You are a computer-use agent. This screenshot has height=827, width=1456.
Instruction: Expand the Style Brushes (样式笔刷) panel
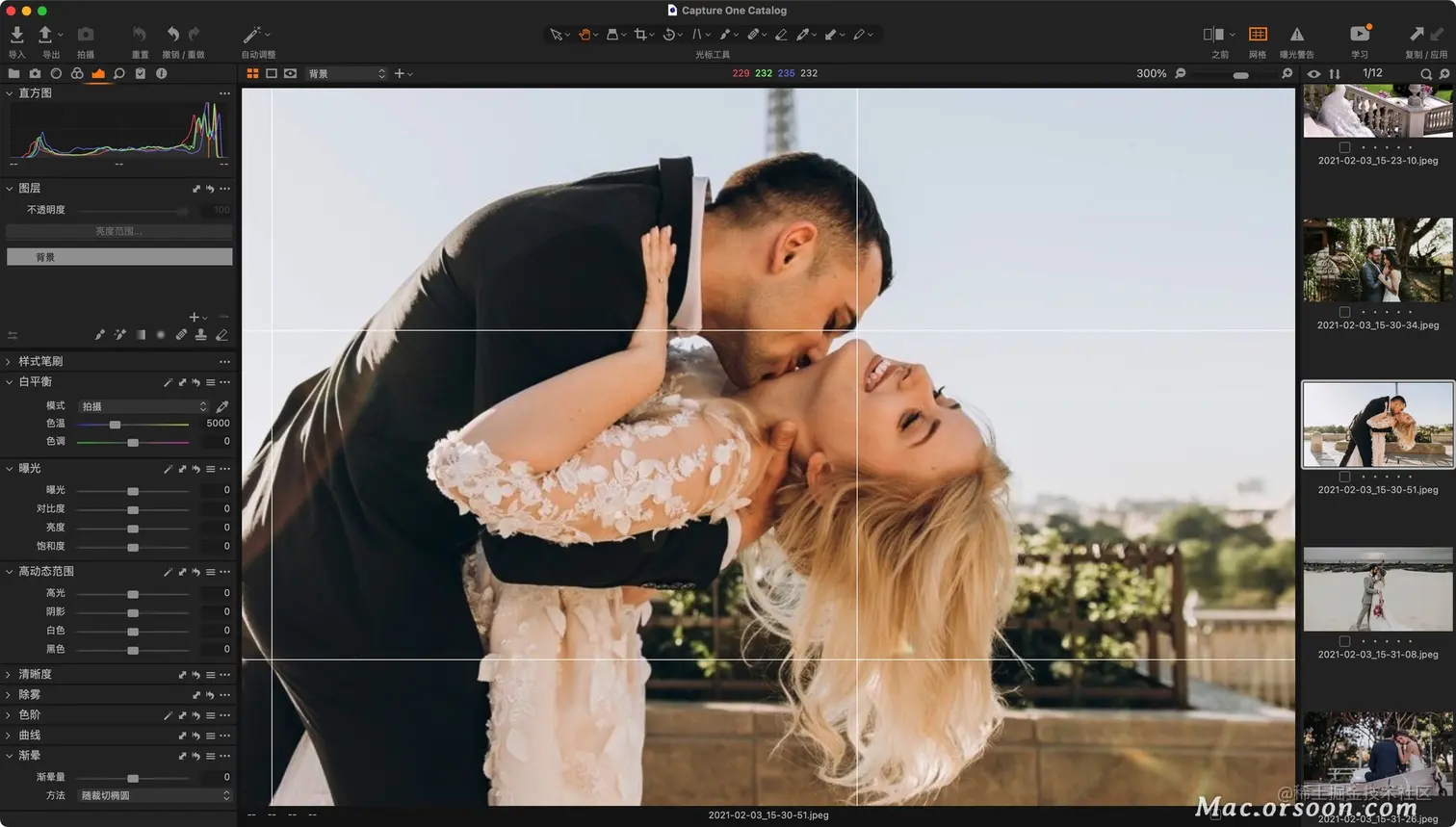point(10,362)
